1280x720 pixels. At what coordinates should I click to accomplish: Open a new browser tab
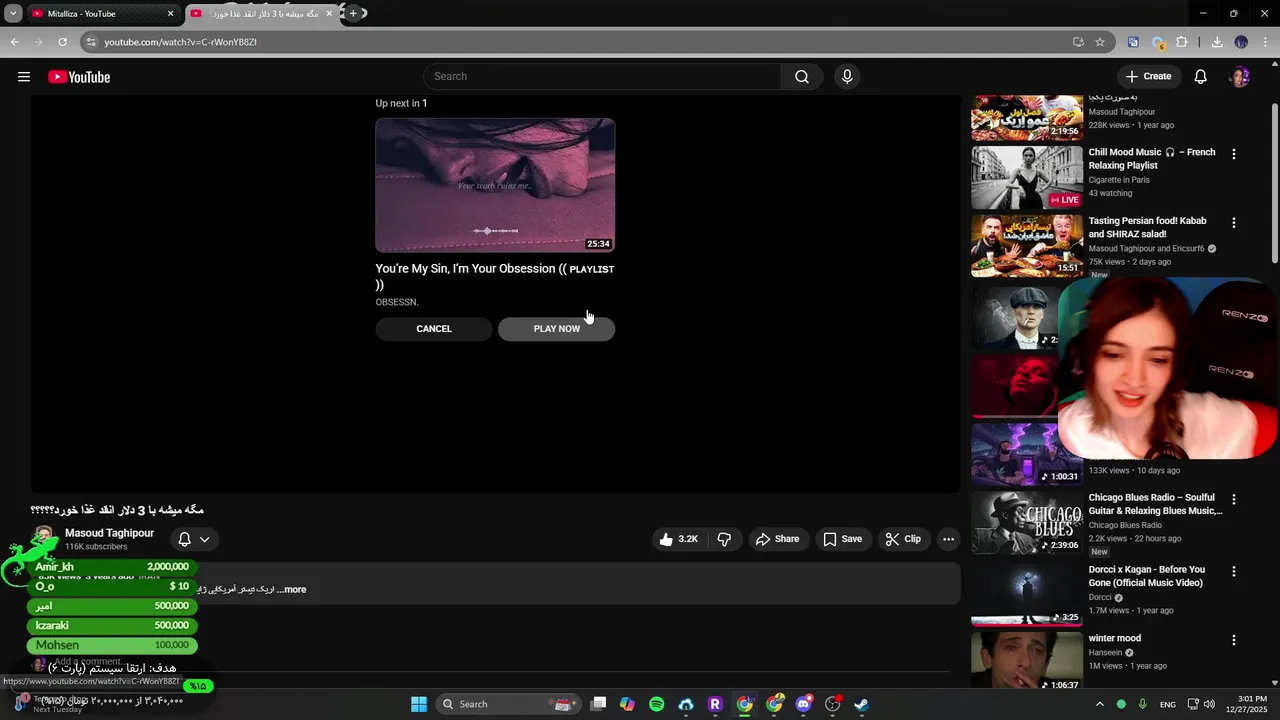click(x=353, y=14)
